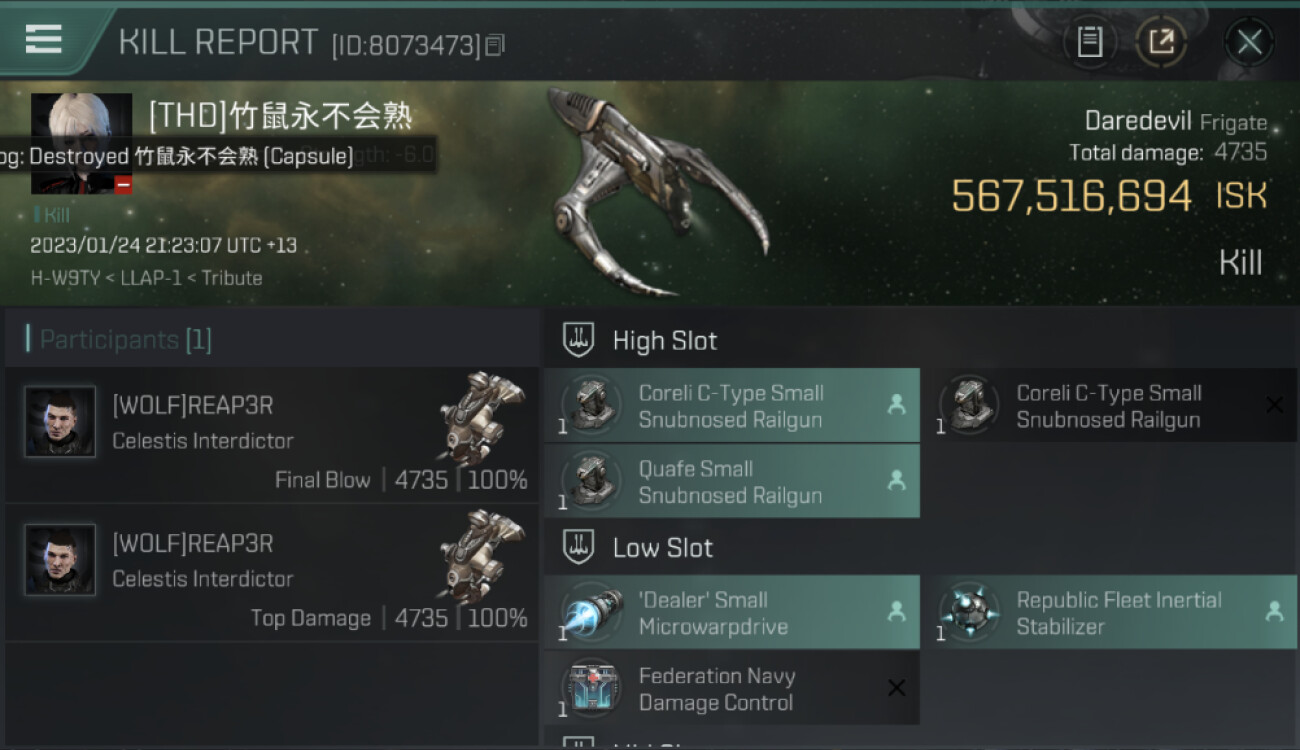Open the hamburger menu icon
The width and height of the screenshot is (1300, 750).
click(x=44, y=39)
